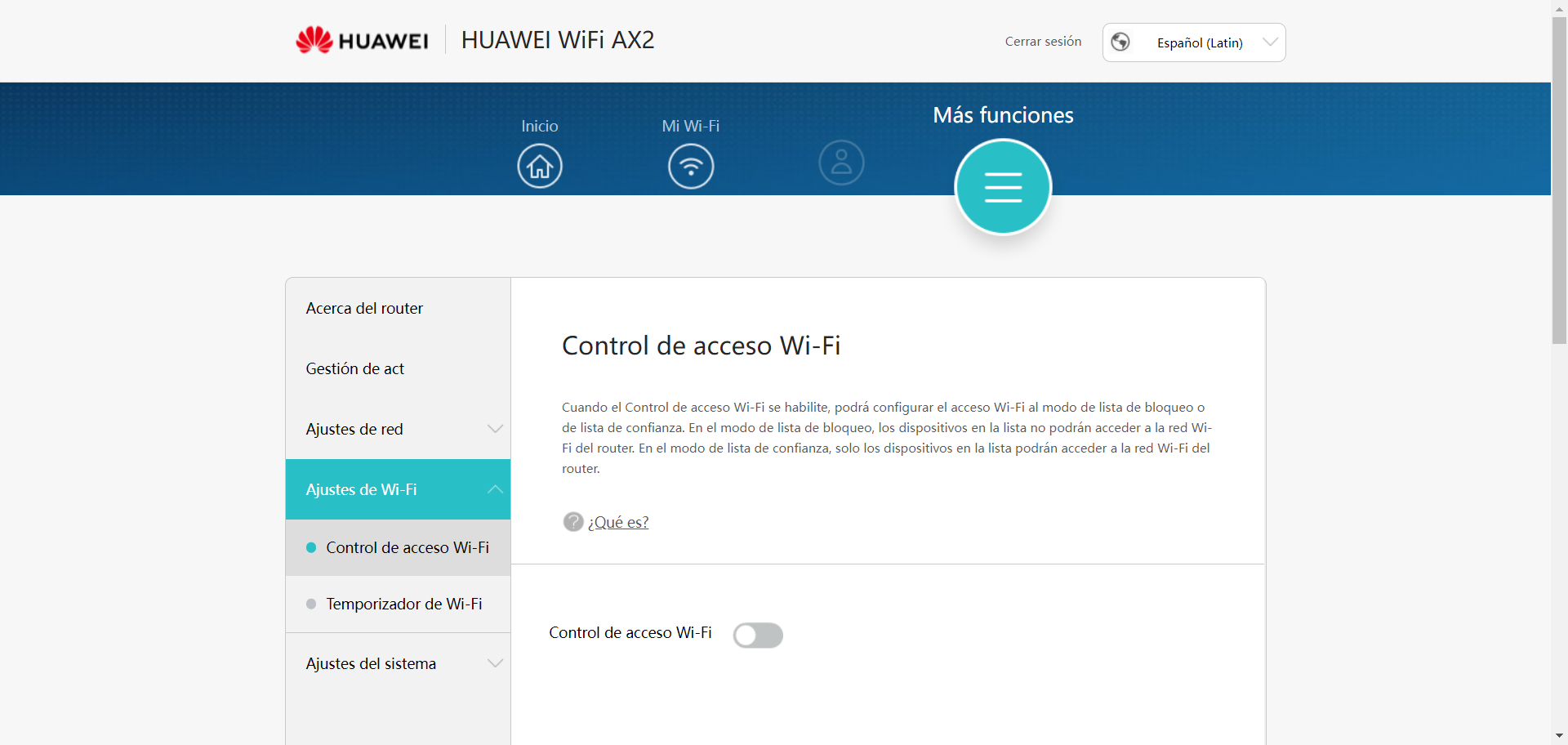Collapse the Ajustes de Wi-Fi chevron
The image size is (1568, 745).
495,489
